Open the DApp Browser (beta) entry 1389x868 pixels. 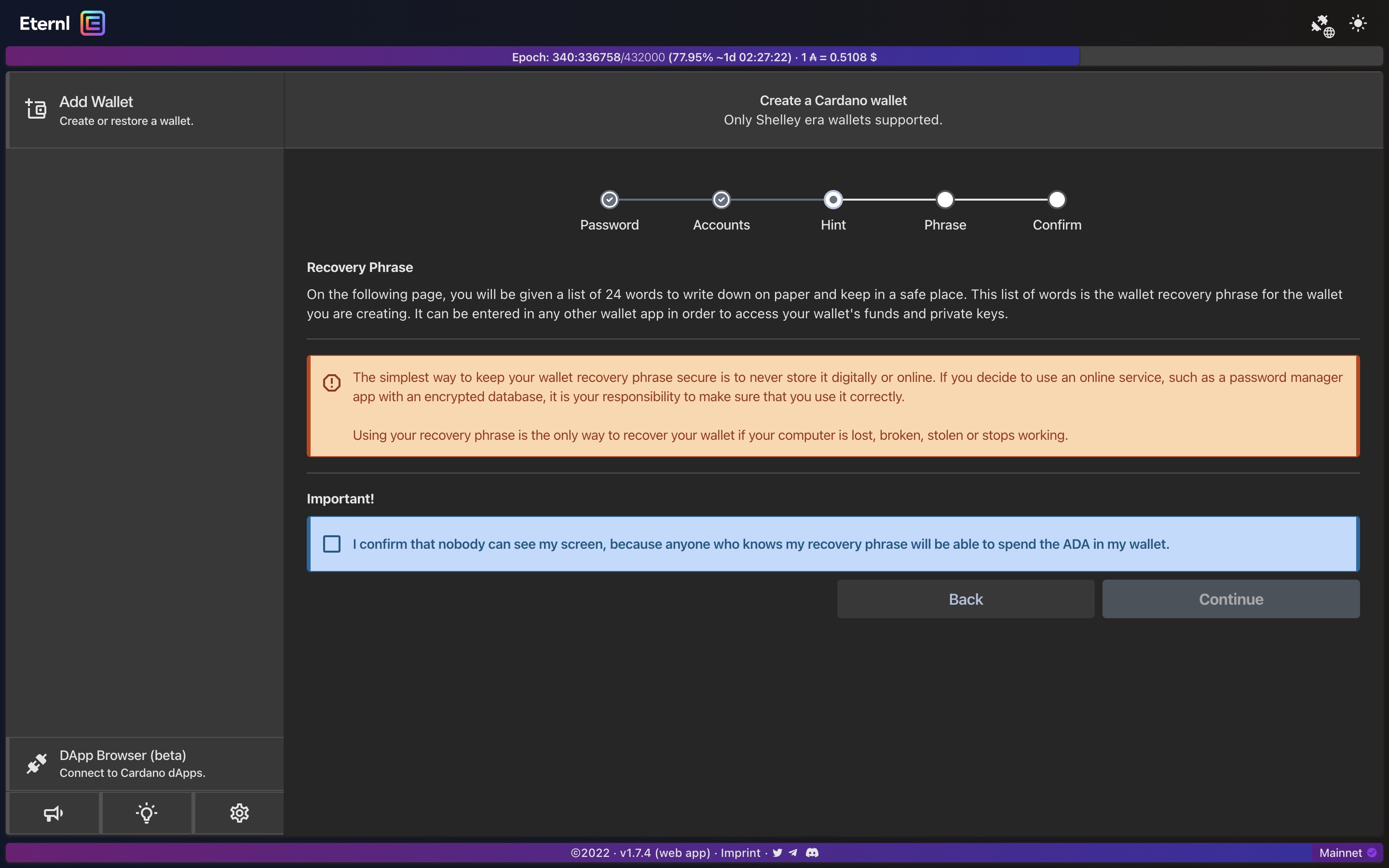coord(145,763)
